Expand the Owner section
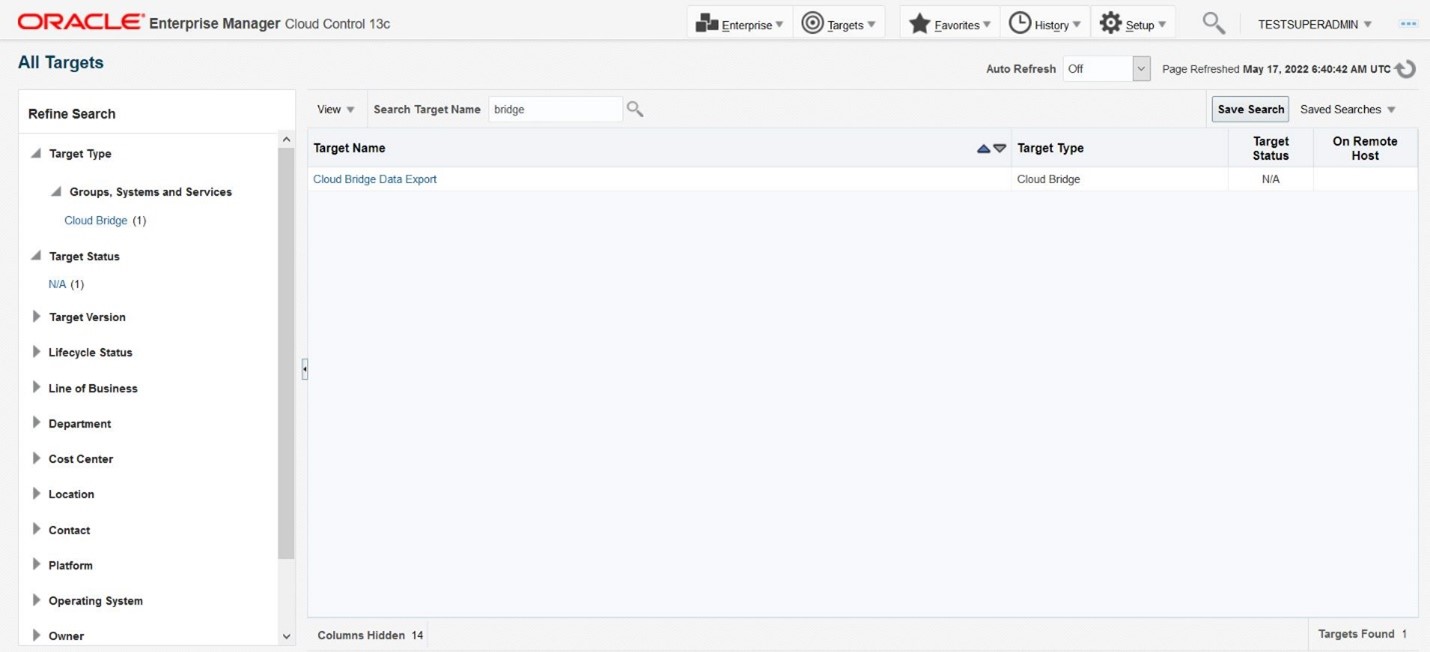 click(37, 635)
